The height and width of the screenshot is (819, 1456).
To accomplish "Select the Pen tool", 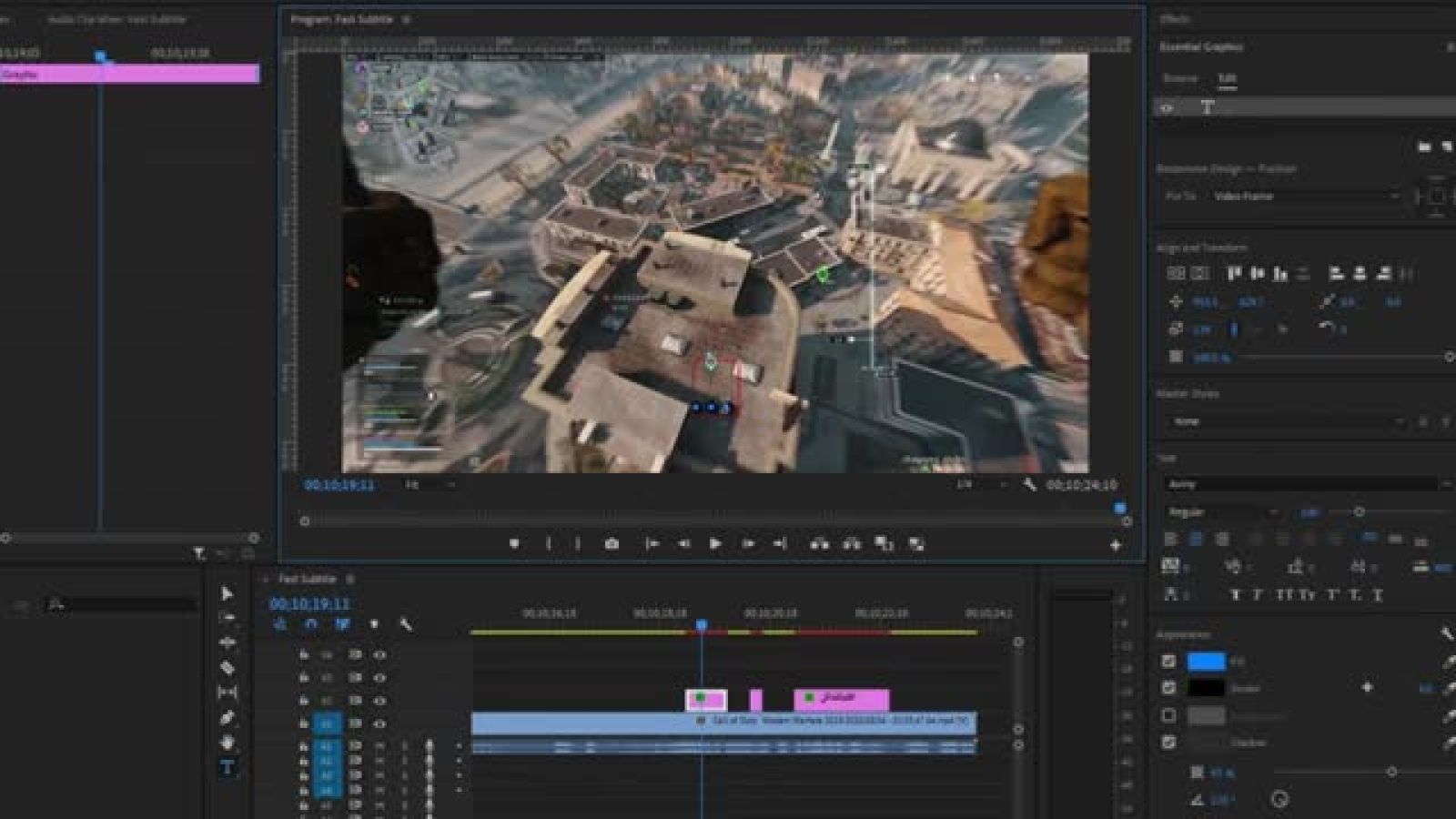I will [x=227, y=718].
